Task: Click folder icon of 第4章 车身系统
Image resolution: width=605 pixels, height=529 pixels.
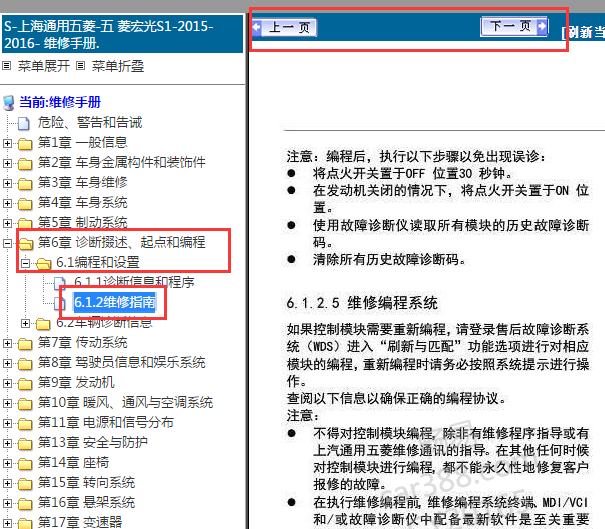Action: point(25,204)
